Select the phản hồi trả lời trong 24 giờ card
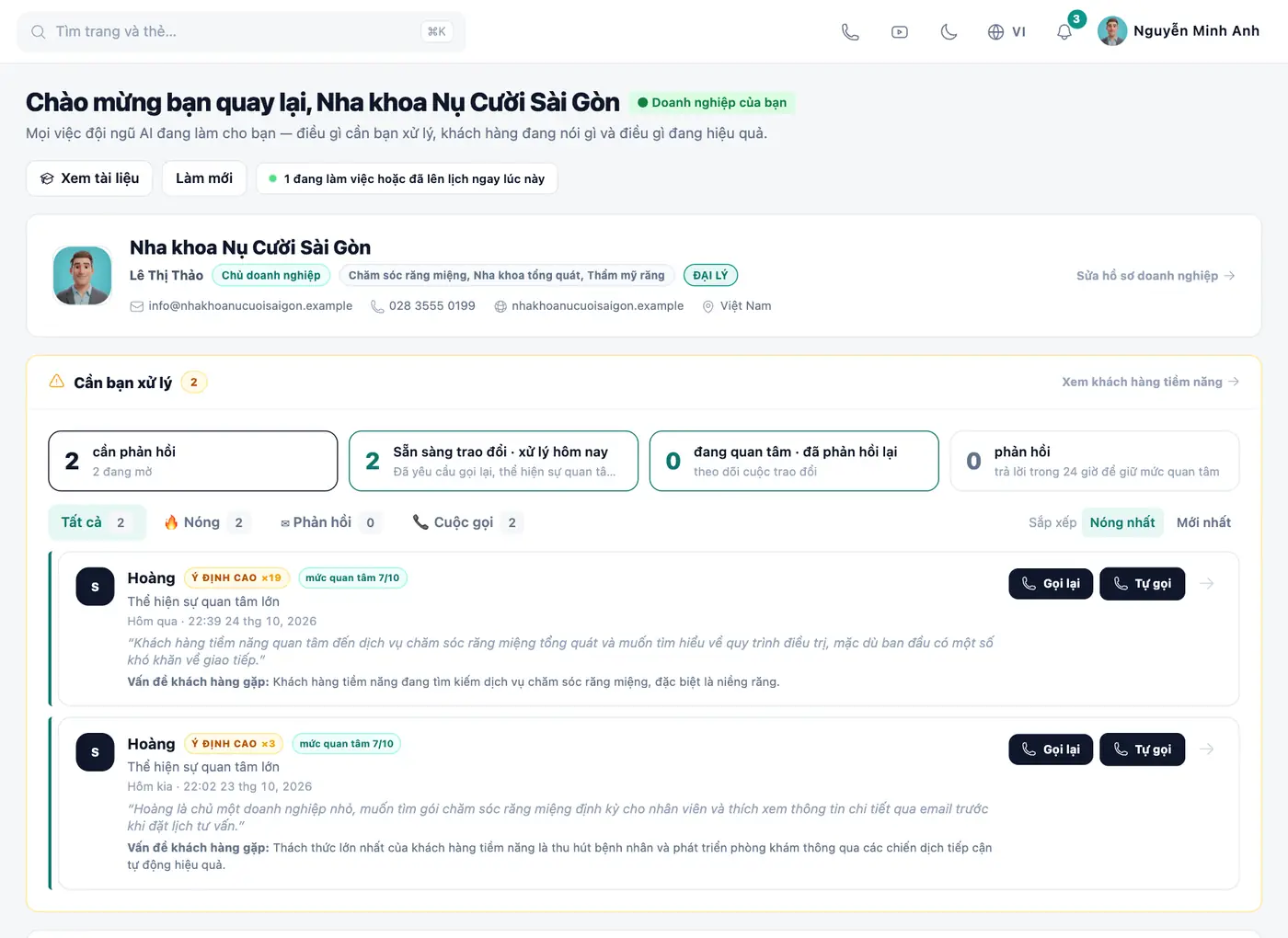 pos(1095,461)
